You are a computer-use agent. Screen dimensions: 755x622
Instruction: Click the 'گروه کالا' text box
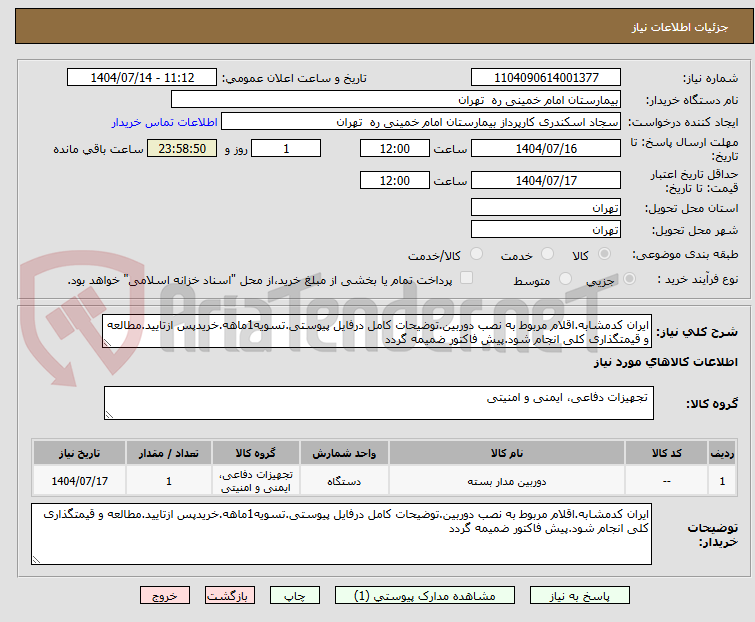(x=378, y=403)
